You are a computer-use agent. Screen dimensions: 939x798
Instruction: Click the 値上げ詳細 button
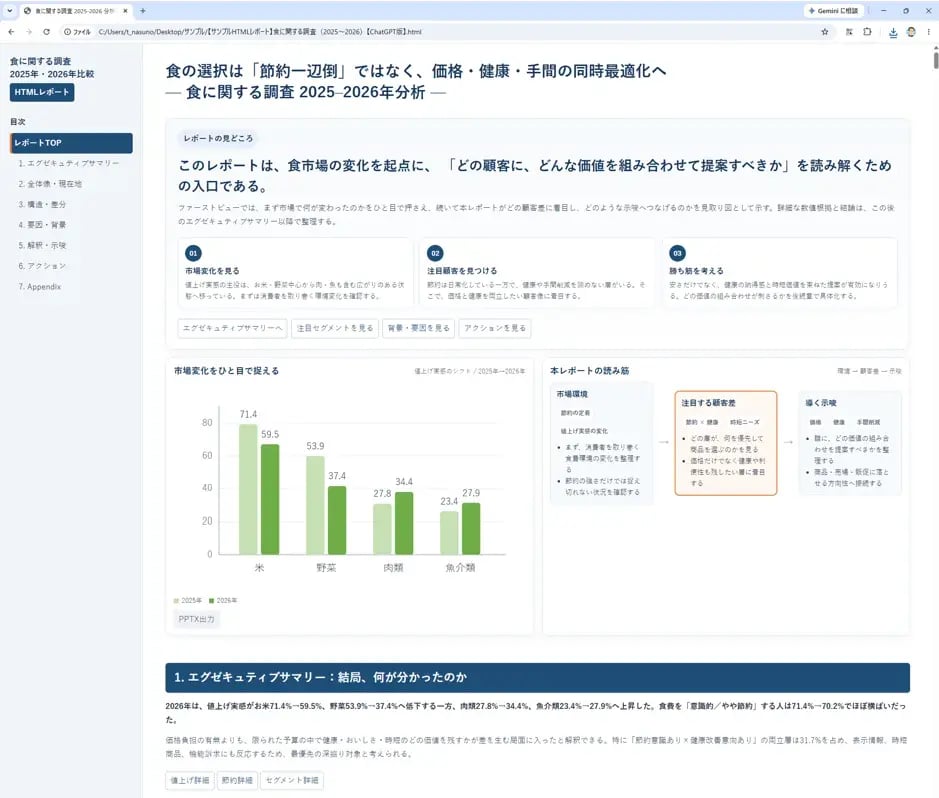tap(190, 780)
